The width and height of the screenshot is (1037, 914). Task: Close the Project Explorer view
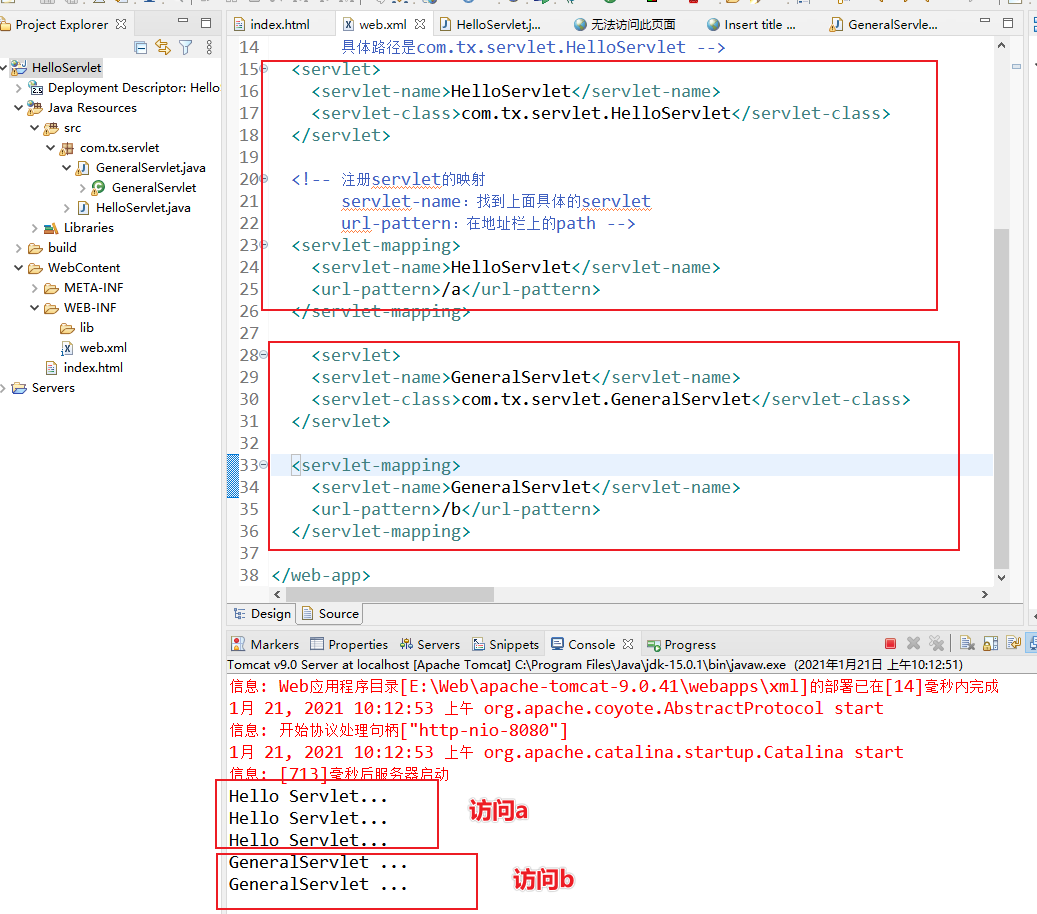[121, 24]
